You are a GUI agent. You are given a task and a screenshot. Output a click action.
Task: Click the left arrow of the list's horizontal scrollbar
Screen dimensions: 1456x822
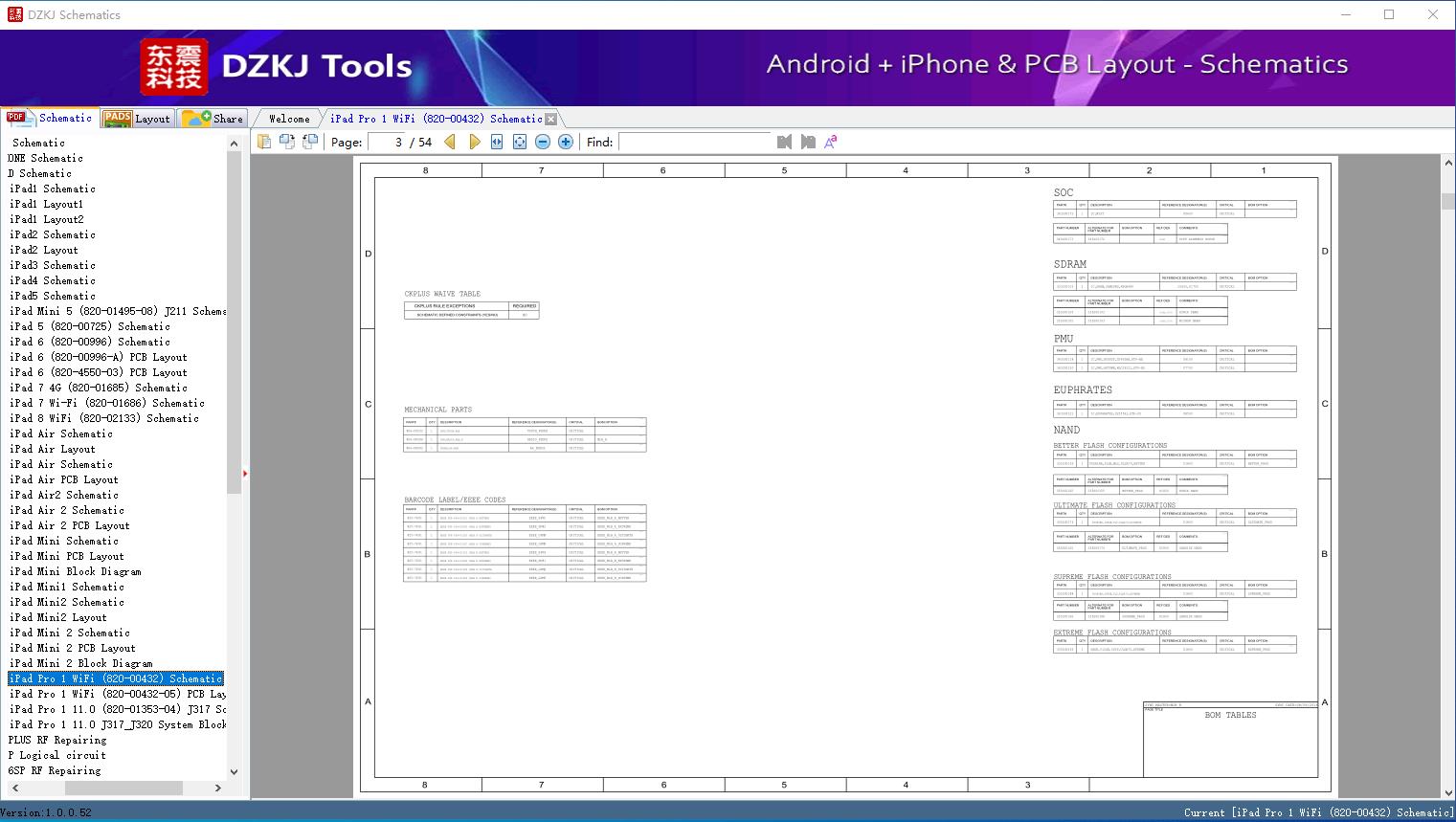point(14,788)
